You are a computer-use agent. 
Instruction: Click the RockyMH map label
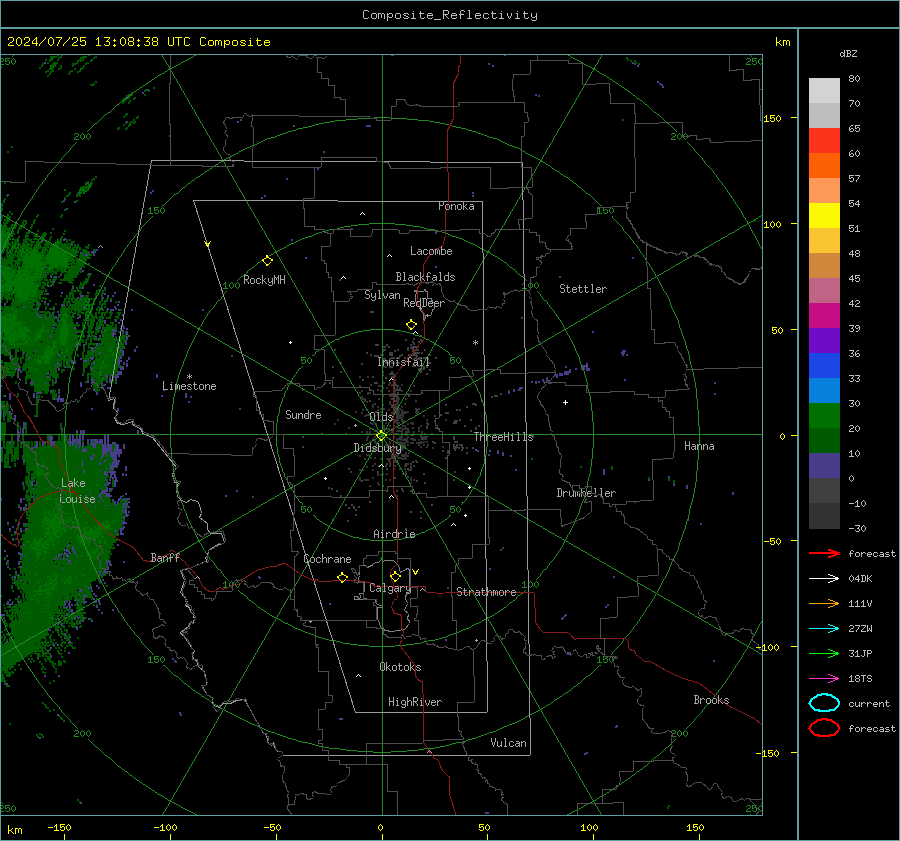coord(264,280)
